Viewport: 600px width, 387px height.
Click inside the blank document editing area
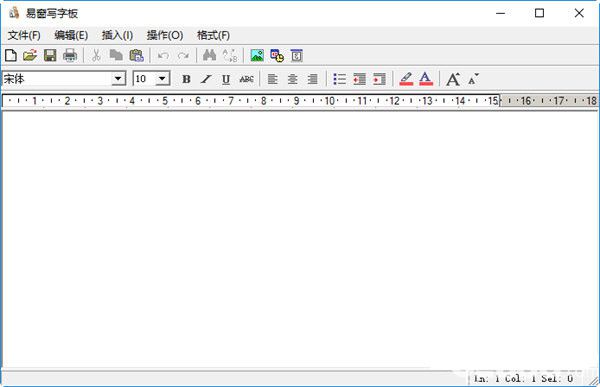click(x=300, y=239)
